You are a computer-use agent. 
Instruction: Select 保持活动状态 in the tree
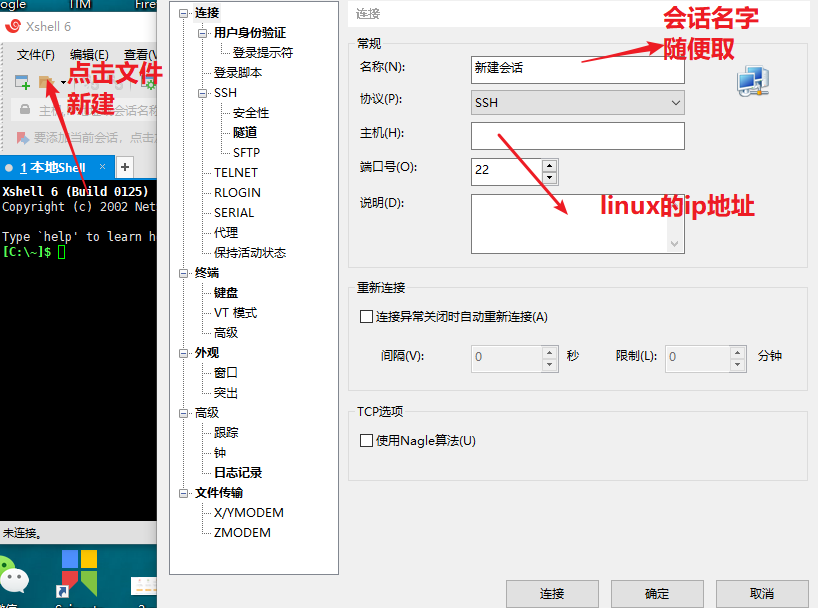click(x=250, y=253)
